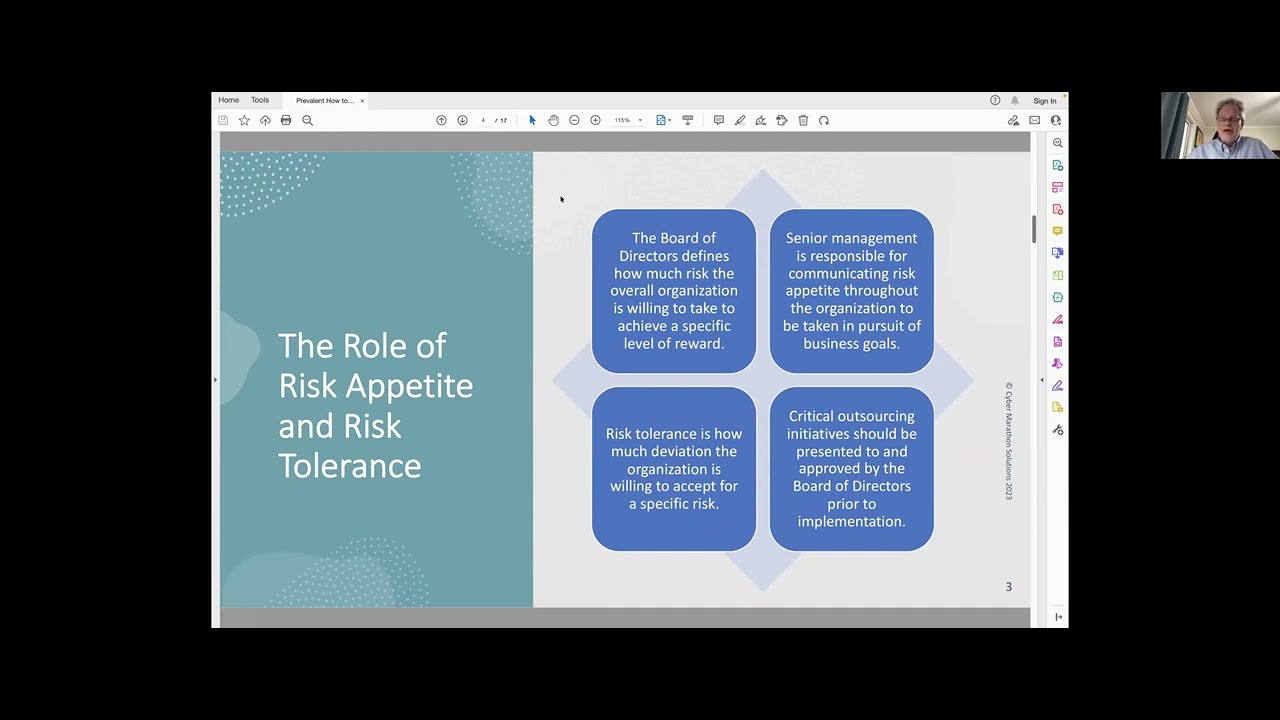Click the 'Risk tolerance is how much' box
This screenshot has height=720, width=1280.
point(674,469)
